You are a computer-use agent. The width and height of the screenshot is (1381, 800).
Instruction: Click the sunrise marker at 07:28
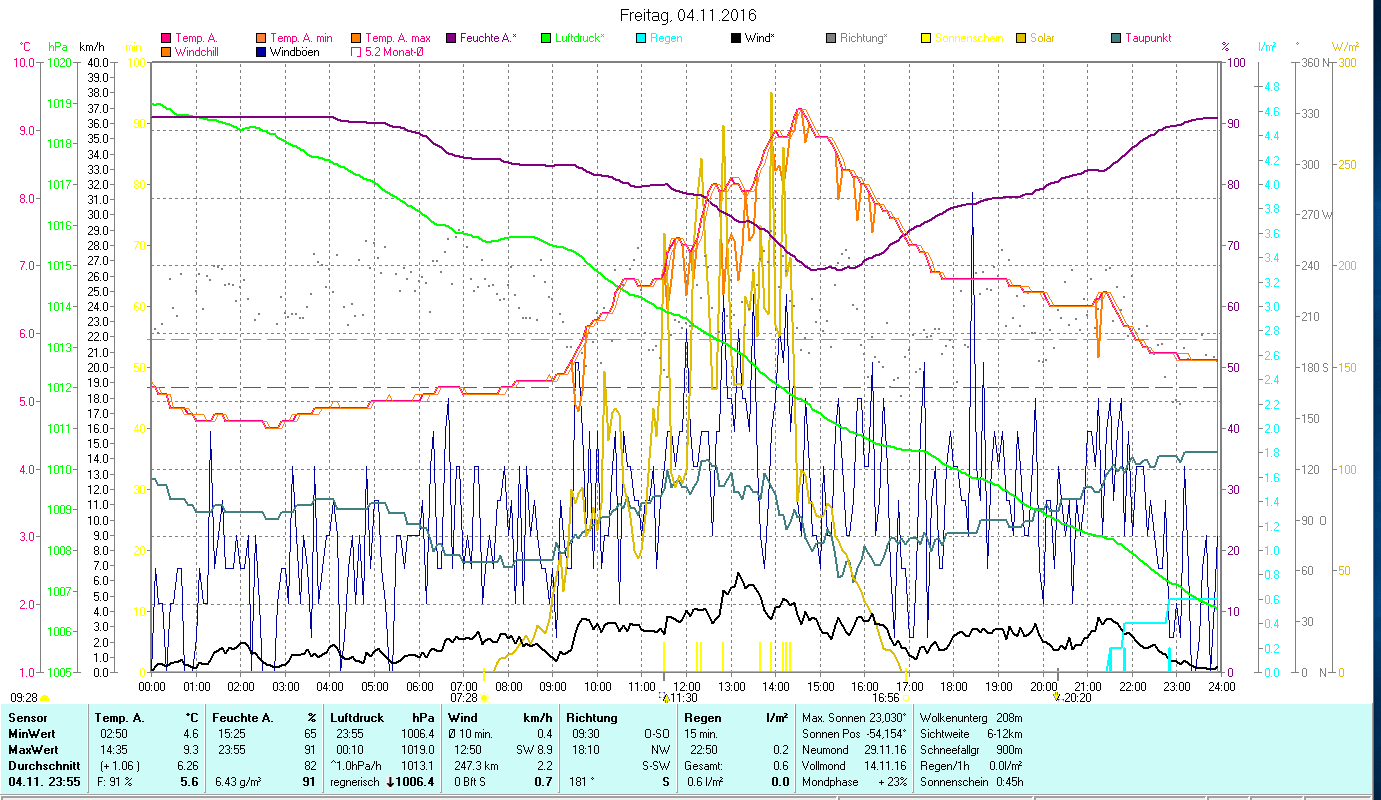tap(484, 697)
